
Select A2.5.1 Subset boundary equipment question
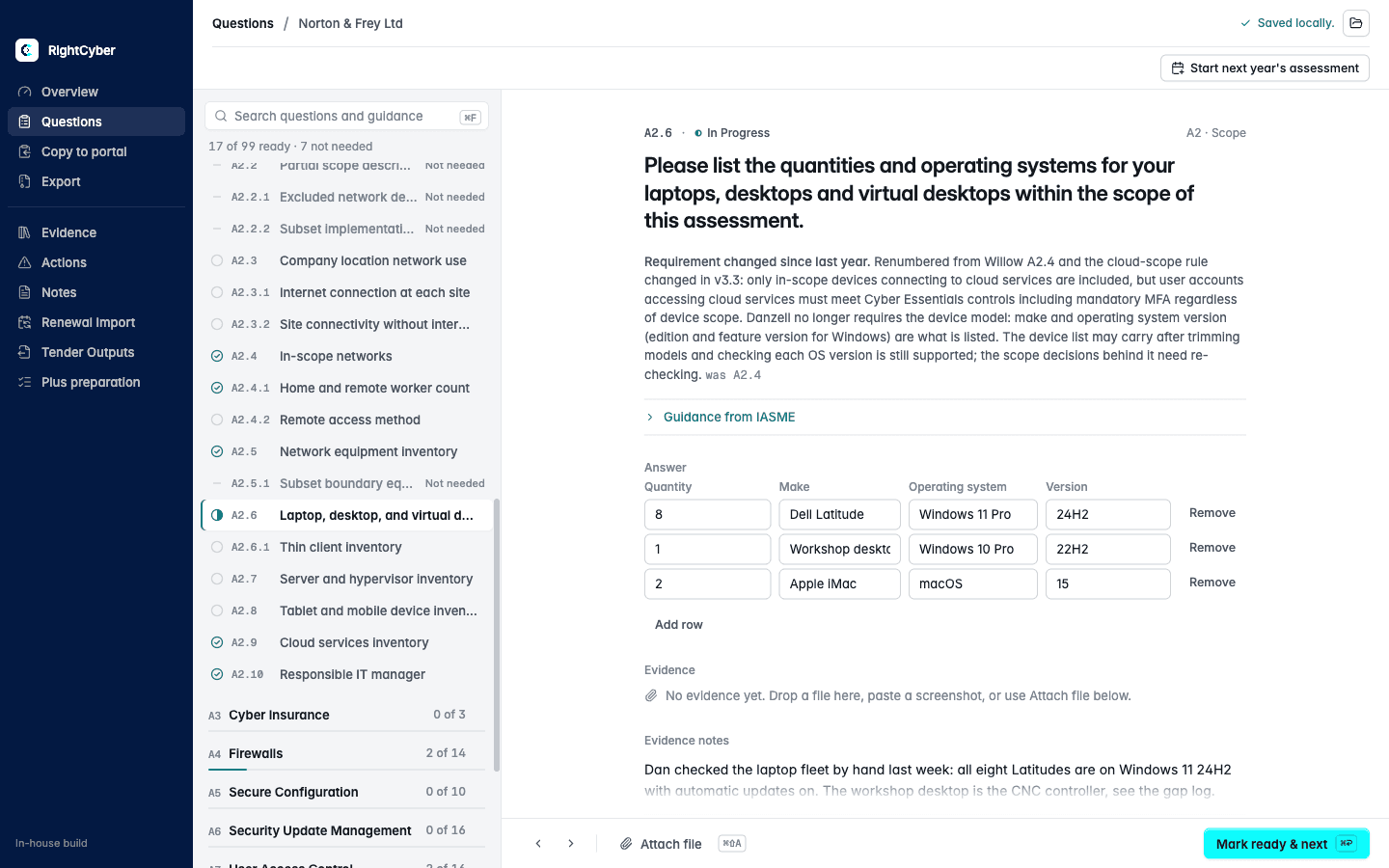coord(346,483)
